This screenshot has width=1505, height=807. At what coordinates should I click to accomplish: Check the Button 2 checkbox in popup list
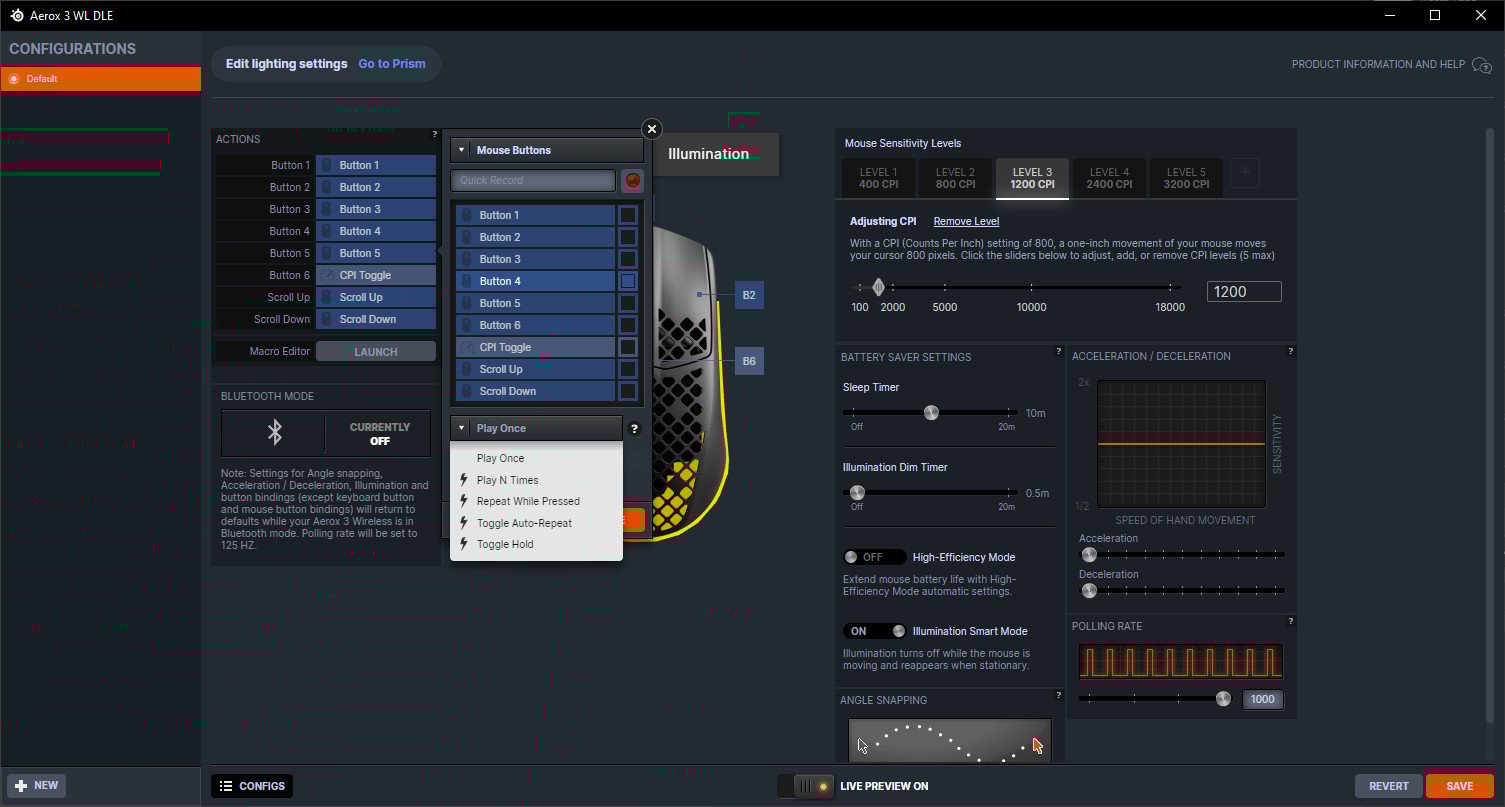(627, 237)
